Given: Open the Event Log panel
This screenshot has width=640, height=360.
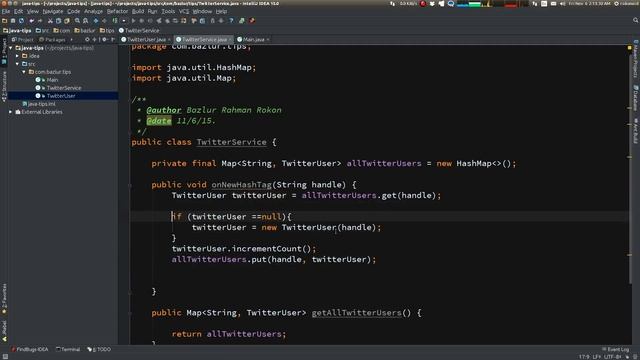Looking at the screenshot, I should [x=616, y=349].
